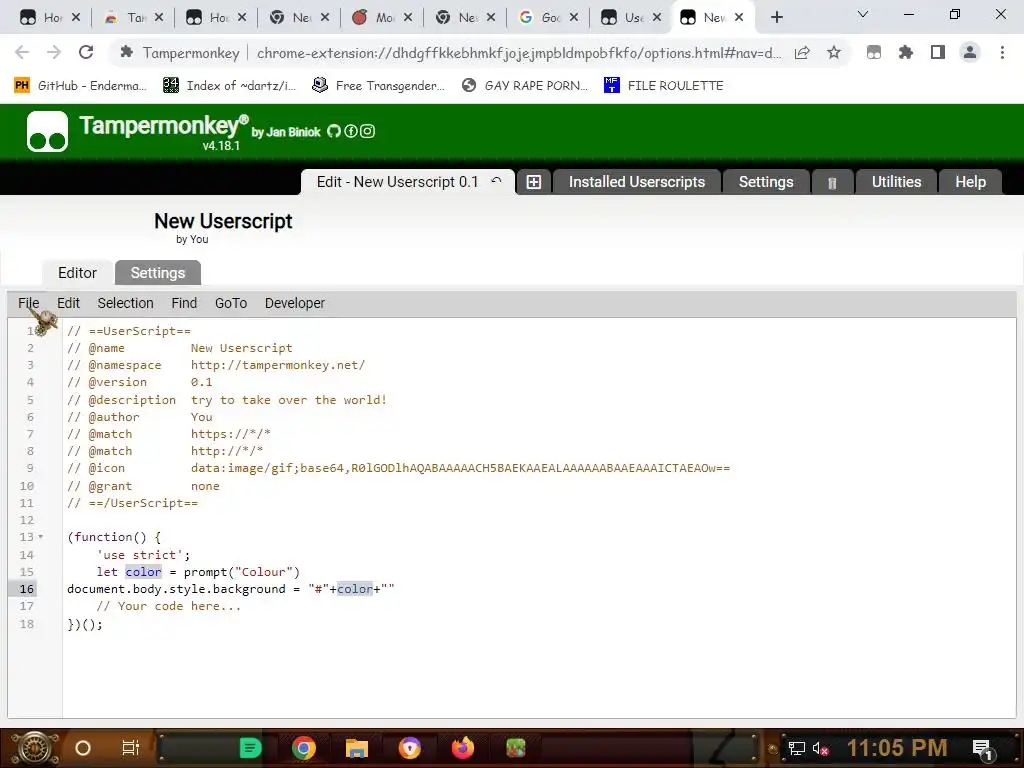This screenshot has height=768, width=1024.
Task: Open the Instagram icon link in header
Action: tap(368, 131)
